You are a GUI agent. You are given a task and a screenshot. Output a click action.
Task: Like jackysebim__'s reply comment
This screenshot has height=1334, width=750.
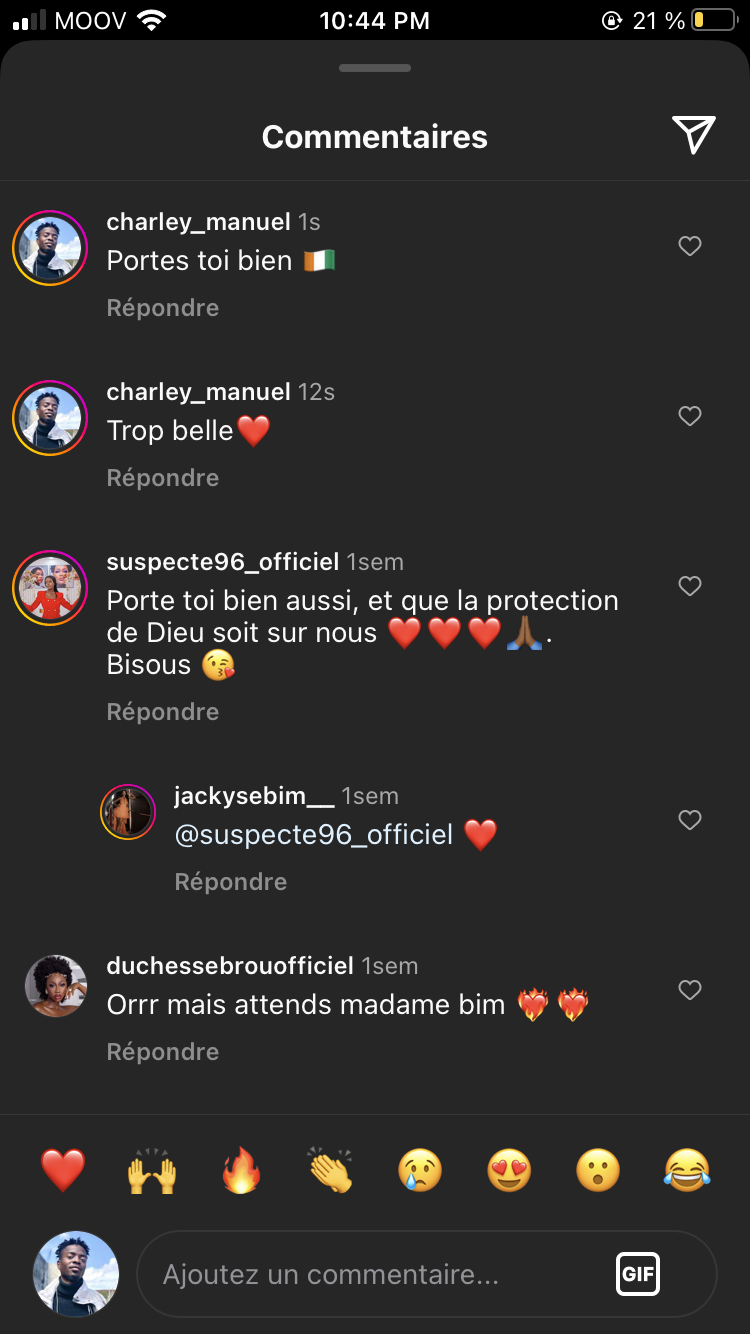(x=690, y=820)
